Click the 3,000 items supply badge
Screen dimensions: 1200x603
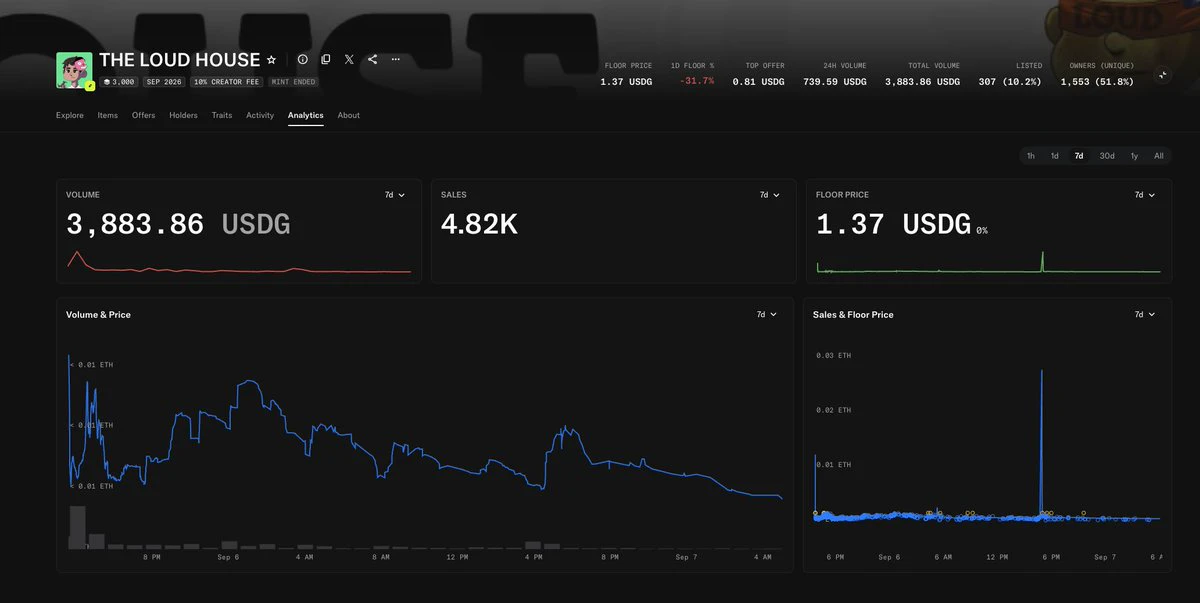[119, 82]
